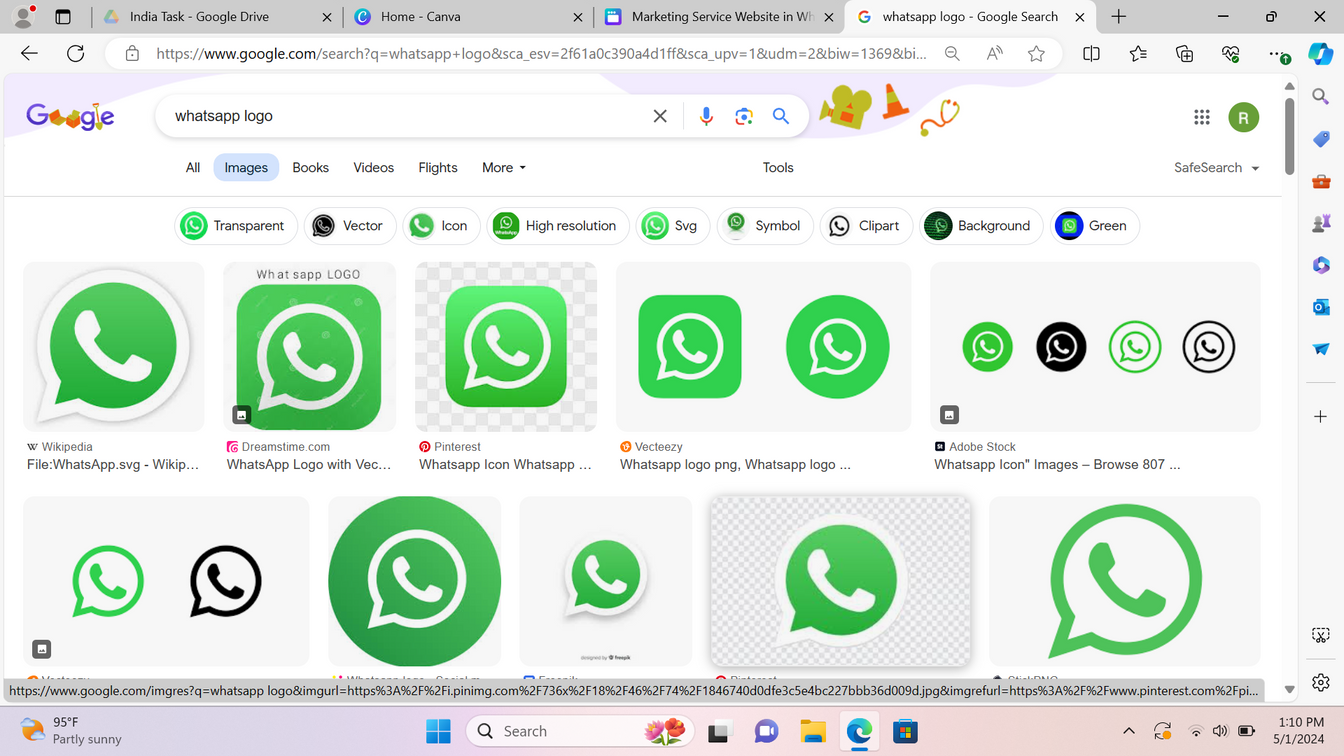The width and height of the screenshot is (1344, 756).
Task: Select the All results tab
Action: [x=193, y=167]
